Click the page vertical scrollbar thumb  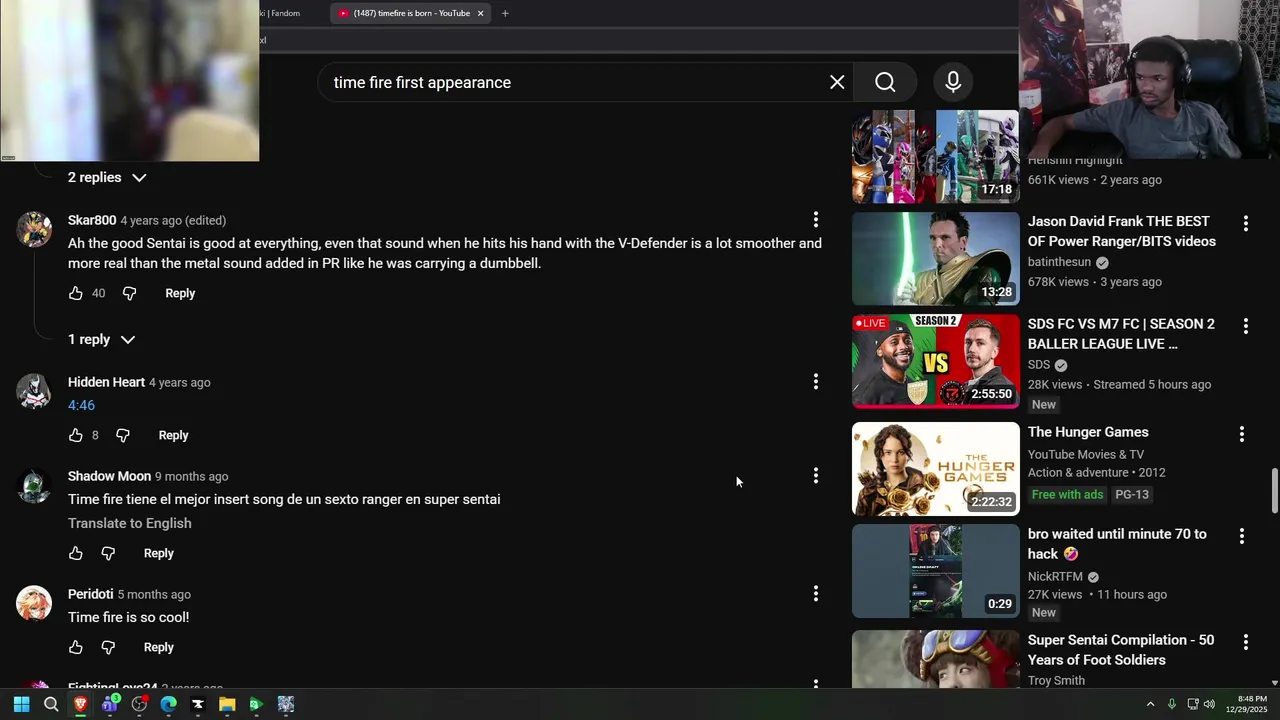[1274, 490]
